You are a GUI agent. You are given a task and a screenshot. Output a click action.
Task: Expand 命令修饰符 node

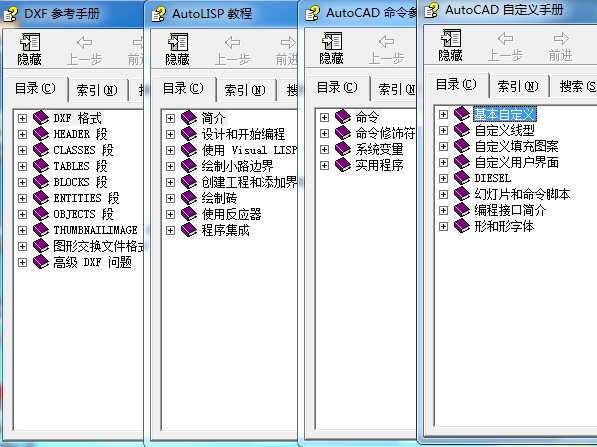(324, 133)
